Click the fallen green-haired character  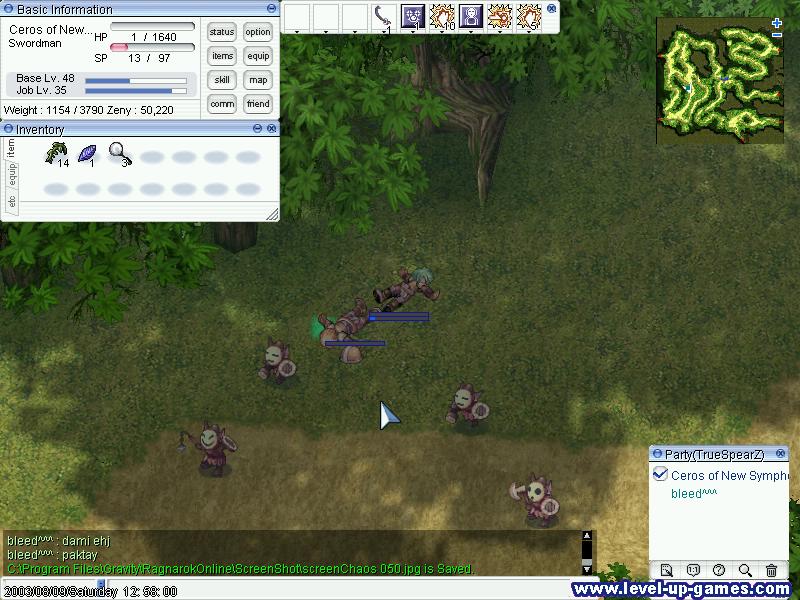point(407,290)
